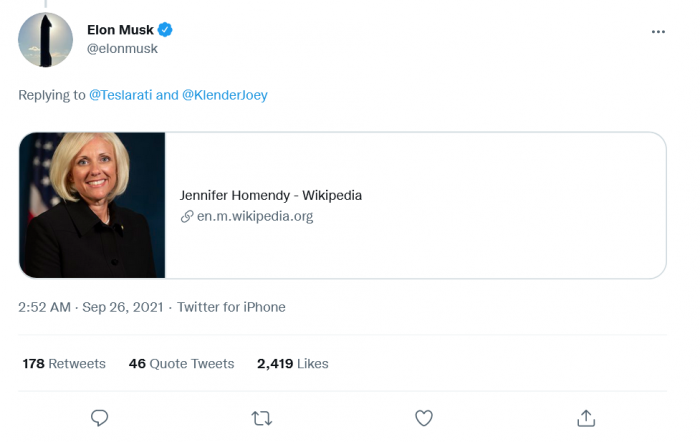
Task: Open the @KlenderJoey mention link
Action: coord(225,95)
